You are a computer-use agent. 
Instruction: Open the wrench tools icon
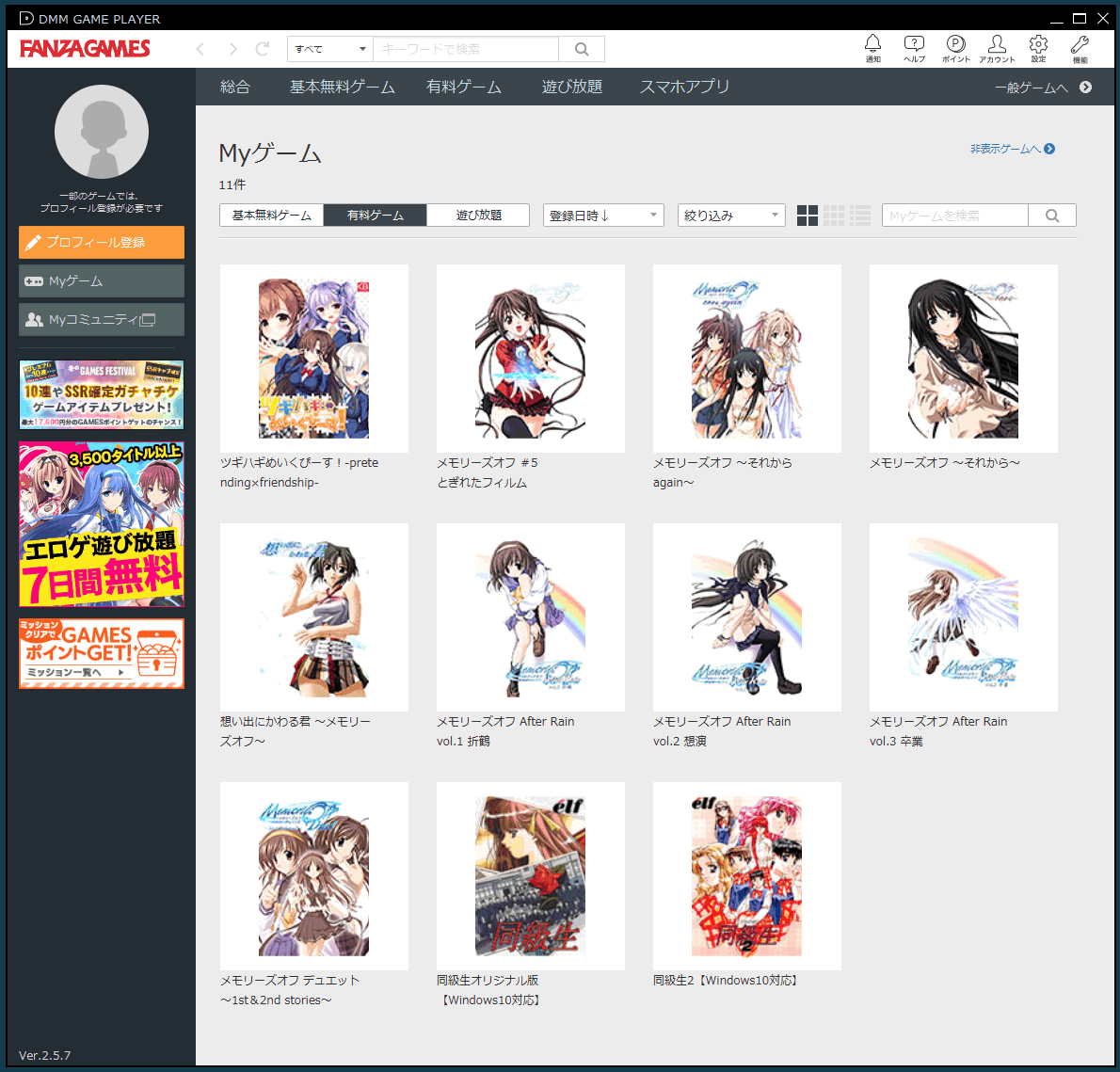[1080, 49]
